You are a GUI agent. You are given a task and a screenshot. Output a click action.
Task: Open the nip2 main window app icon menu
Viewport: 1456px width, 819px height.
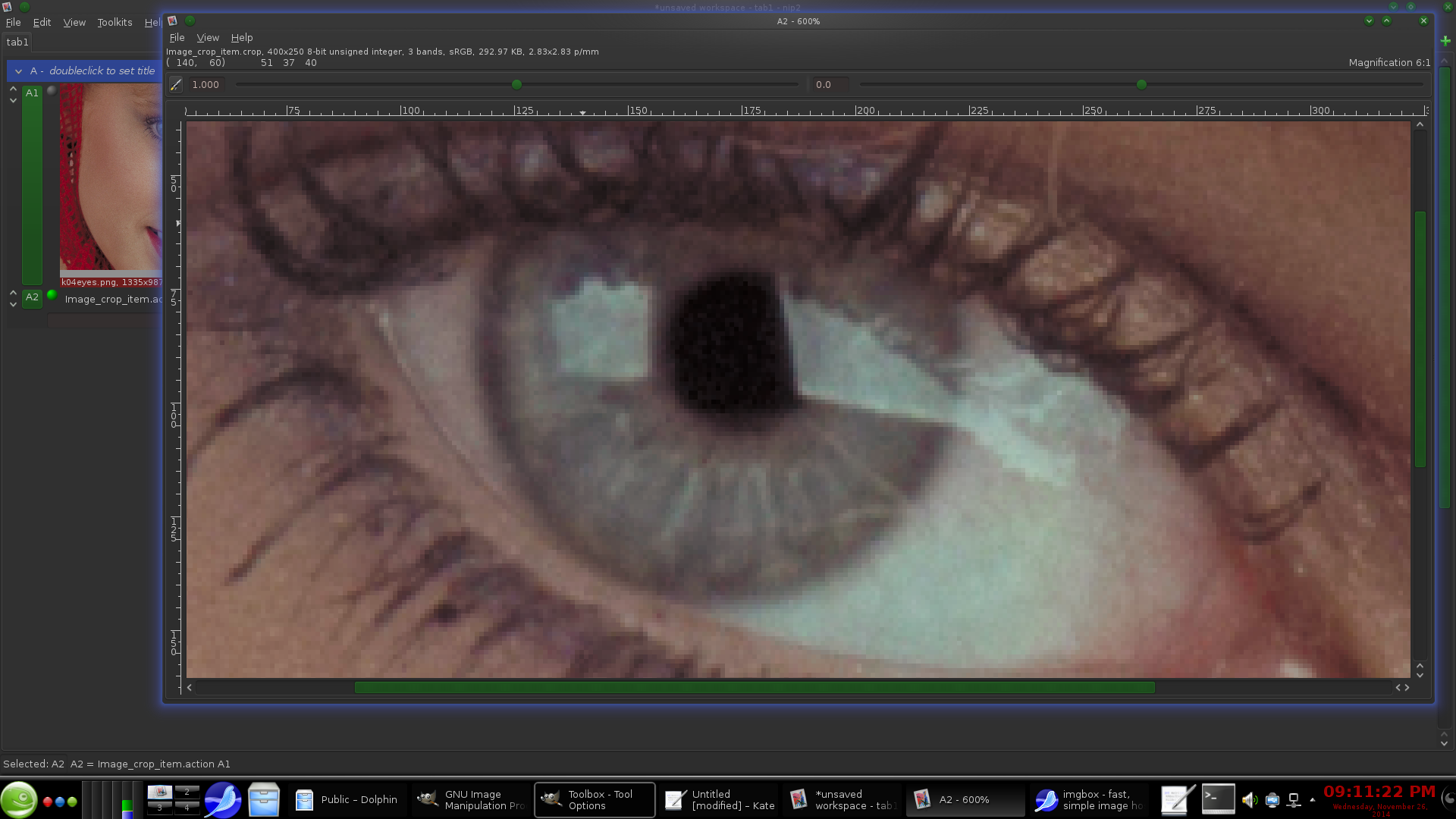[7, 7]
